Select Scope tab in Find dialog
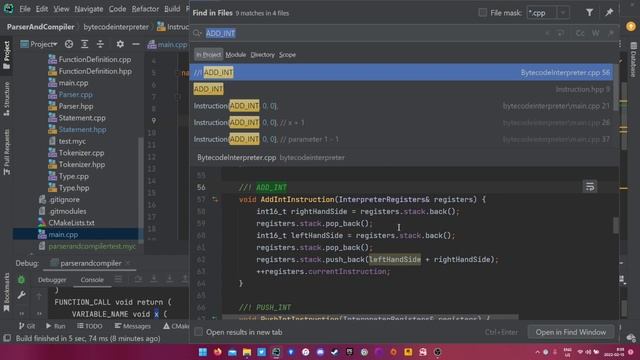Viewport: 640px width, 360px height. pyautogui.click(x=287, y=55)
